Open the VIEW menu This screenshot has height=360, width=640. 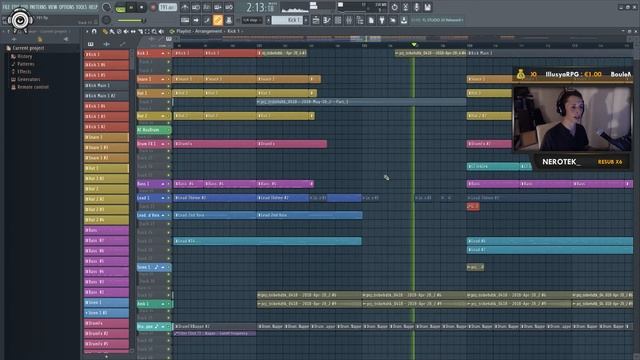pos(53,7)
